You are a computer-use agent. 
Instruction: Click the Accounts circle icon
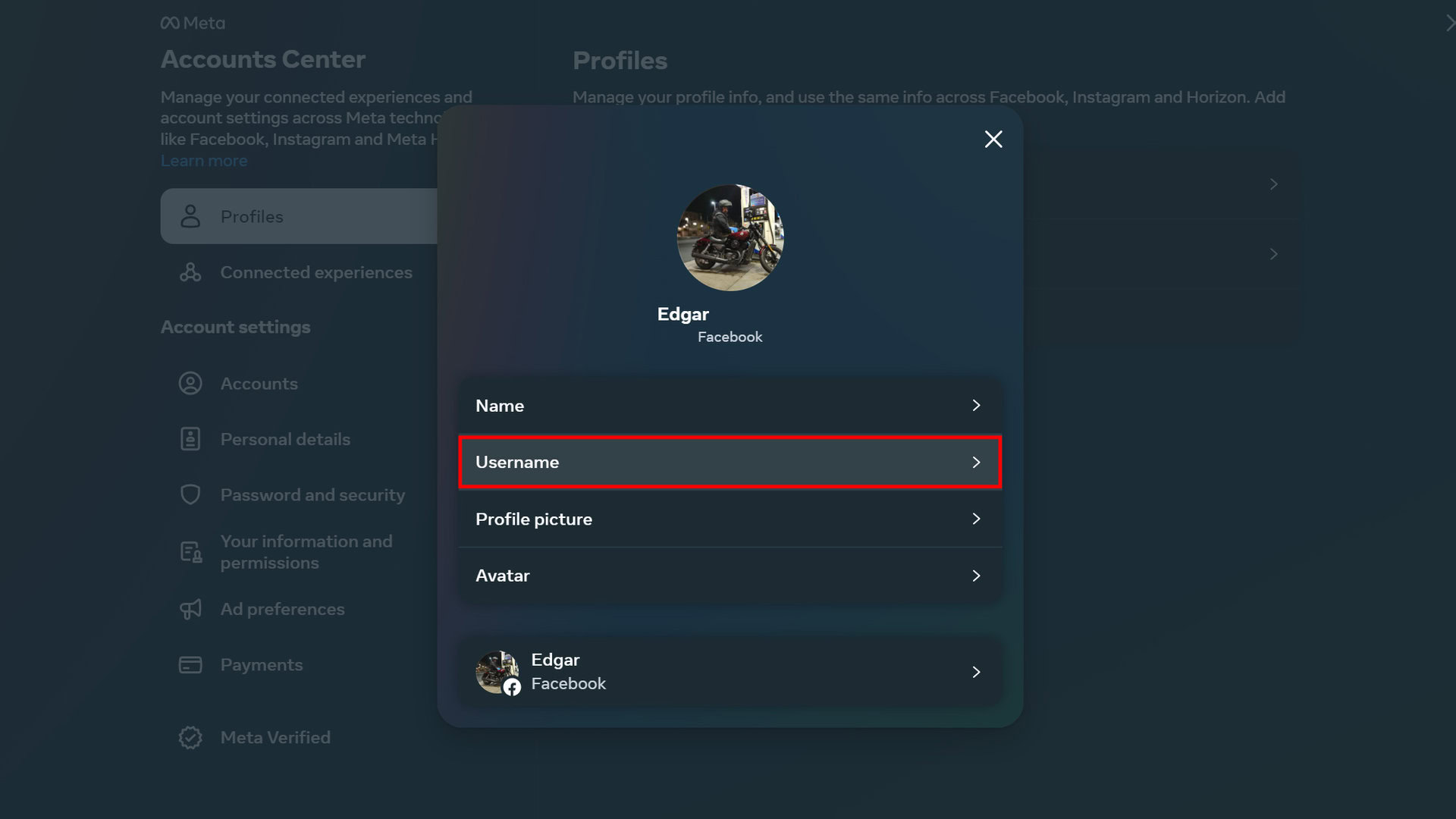click(x=190, y=384)
